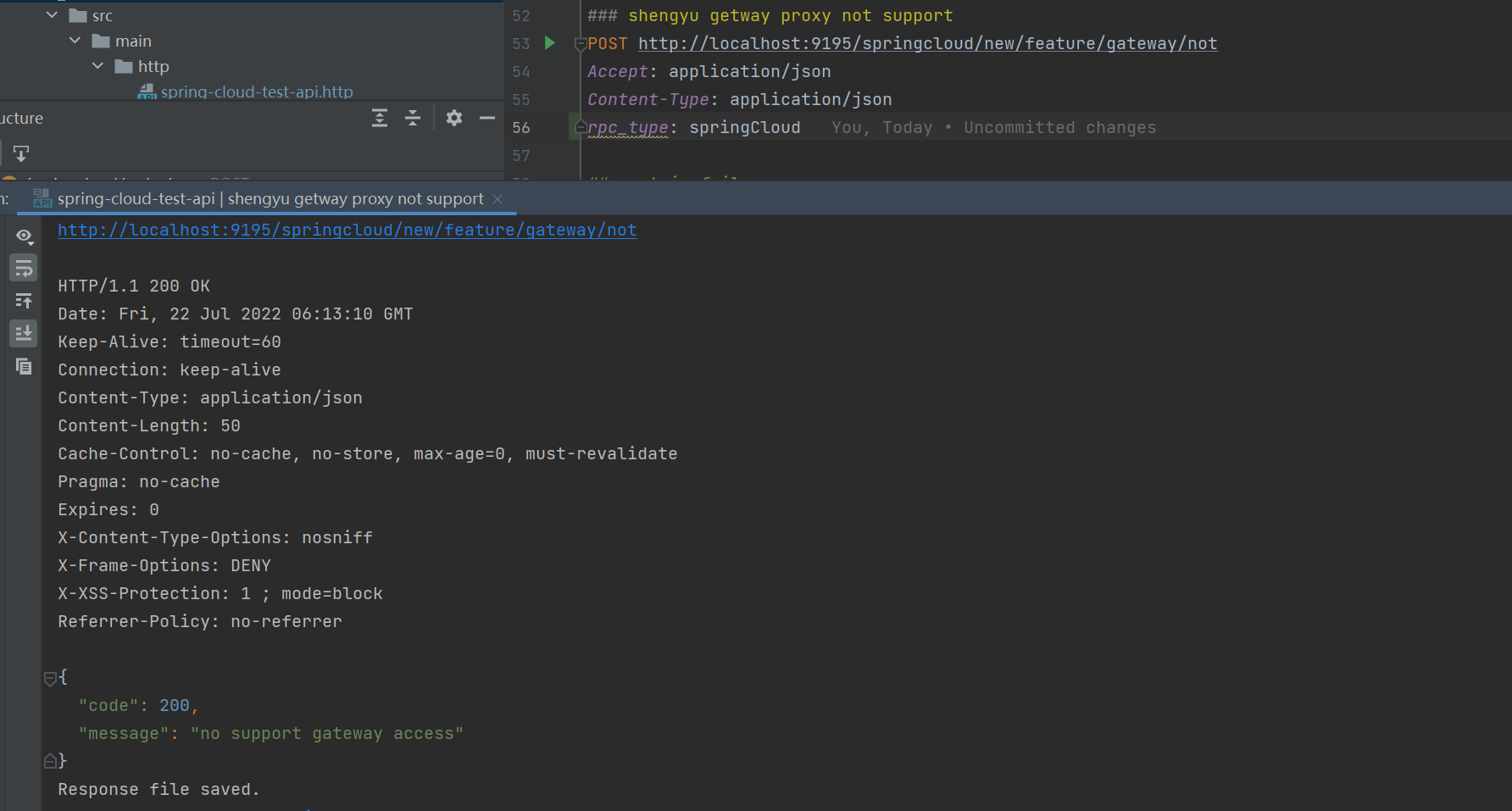This screenshot has height=811, width=1512.
Task: Open spring-cloud-test-api.http file in the project tree
Action: pyautogui.click(x=256, y=92)
